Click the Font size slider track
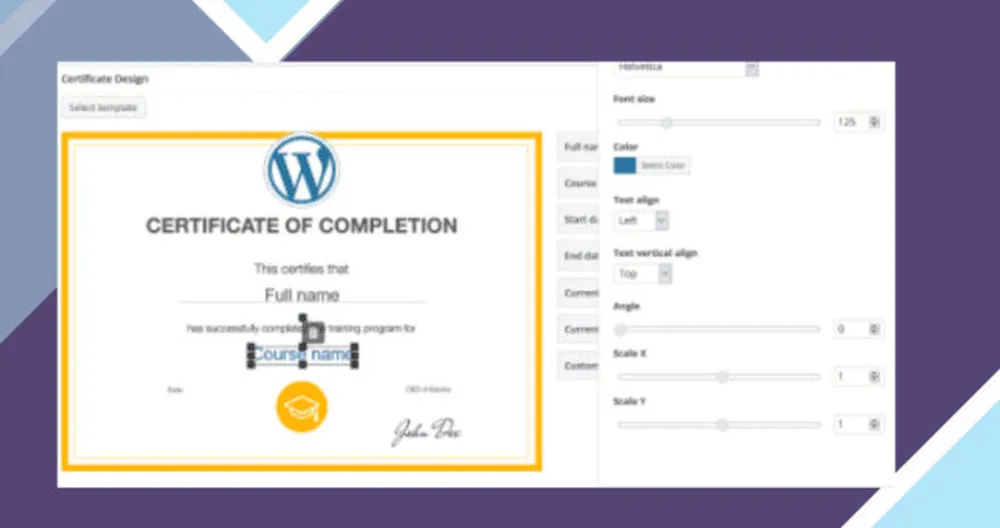The height and width of the screenshot is (528, 1000). point(720,122)
